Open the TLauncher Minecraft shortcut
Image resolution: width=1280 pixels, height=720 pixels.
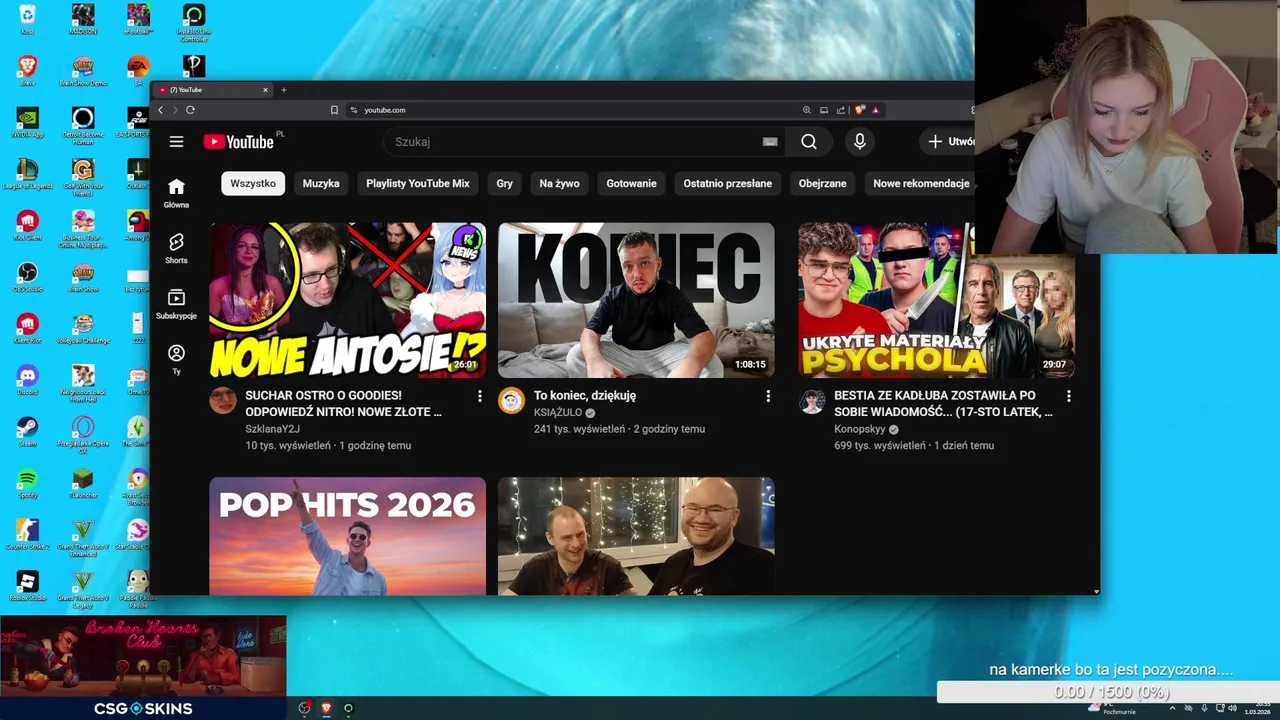point(83,484)
